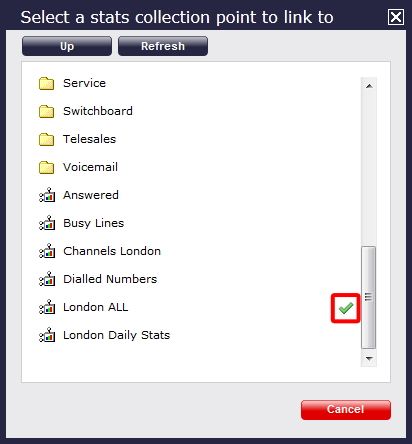Click the vertical scrollbar thumb

coord(369,297)
